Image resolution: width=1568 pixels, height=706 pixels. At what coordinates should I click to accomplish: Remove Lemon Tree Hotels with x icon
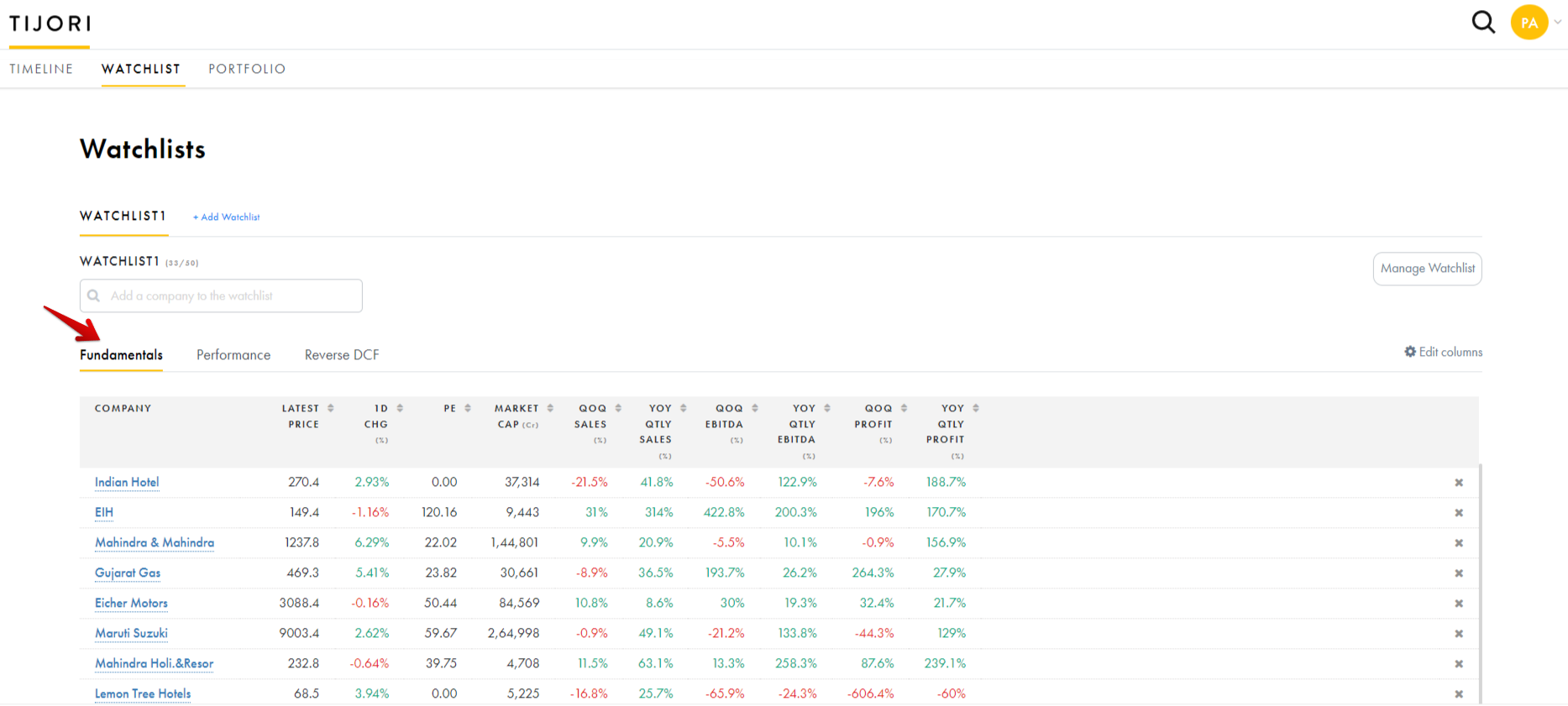coord(1459,694)
